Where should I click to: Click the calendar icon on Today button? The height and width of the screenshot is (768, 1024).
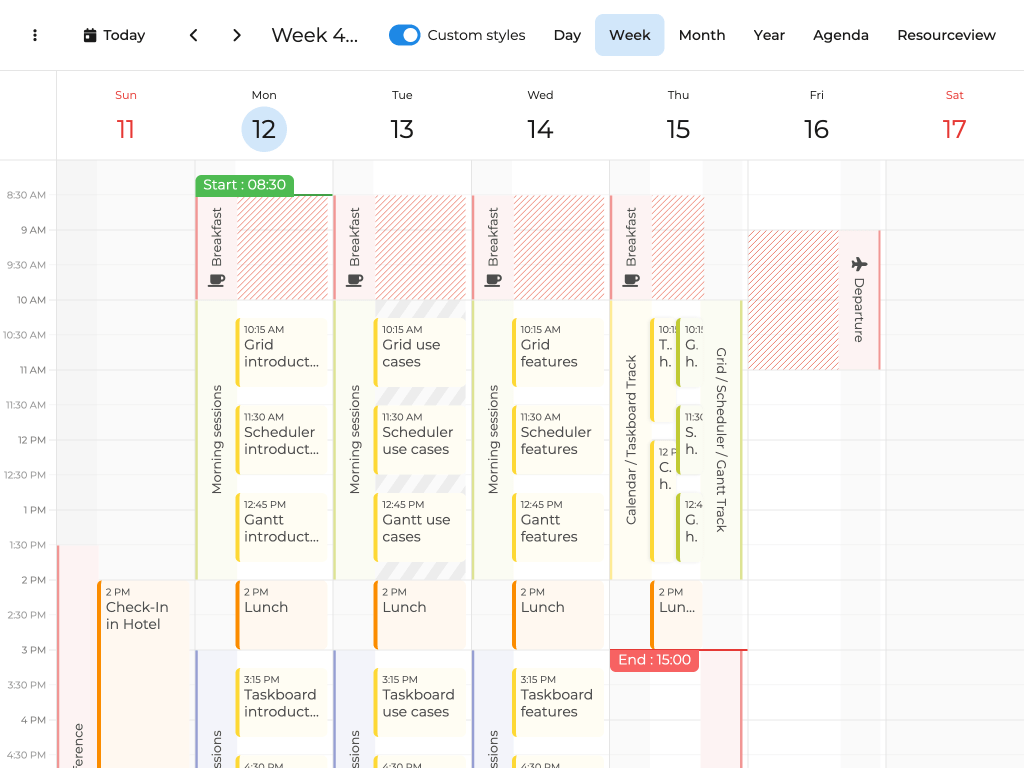[90, 35]
